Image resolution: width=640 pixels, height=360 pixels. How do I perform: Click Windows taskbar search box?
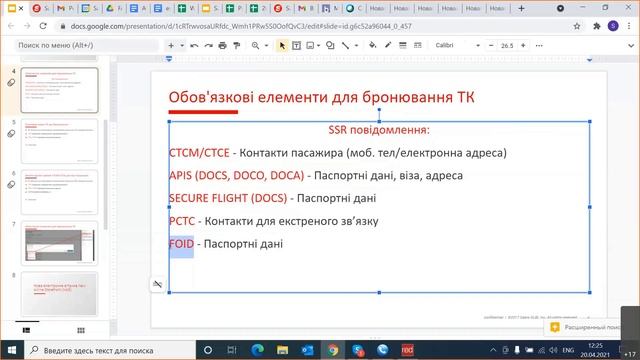[110, 350]
